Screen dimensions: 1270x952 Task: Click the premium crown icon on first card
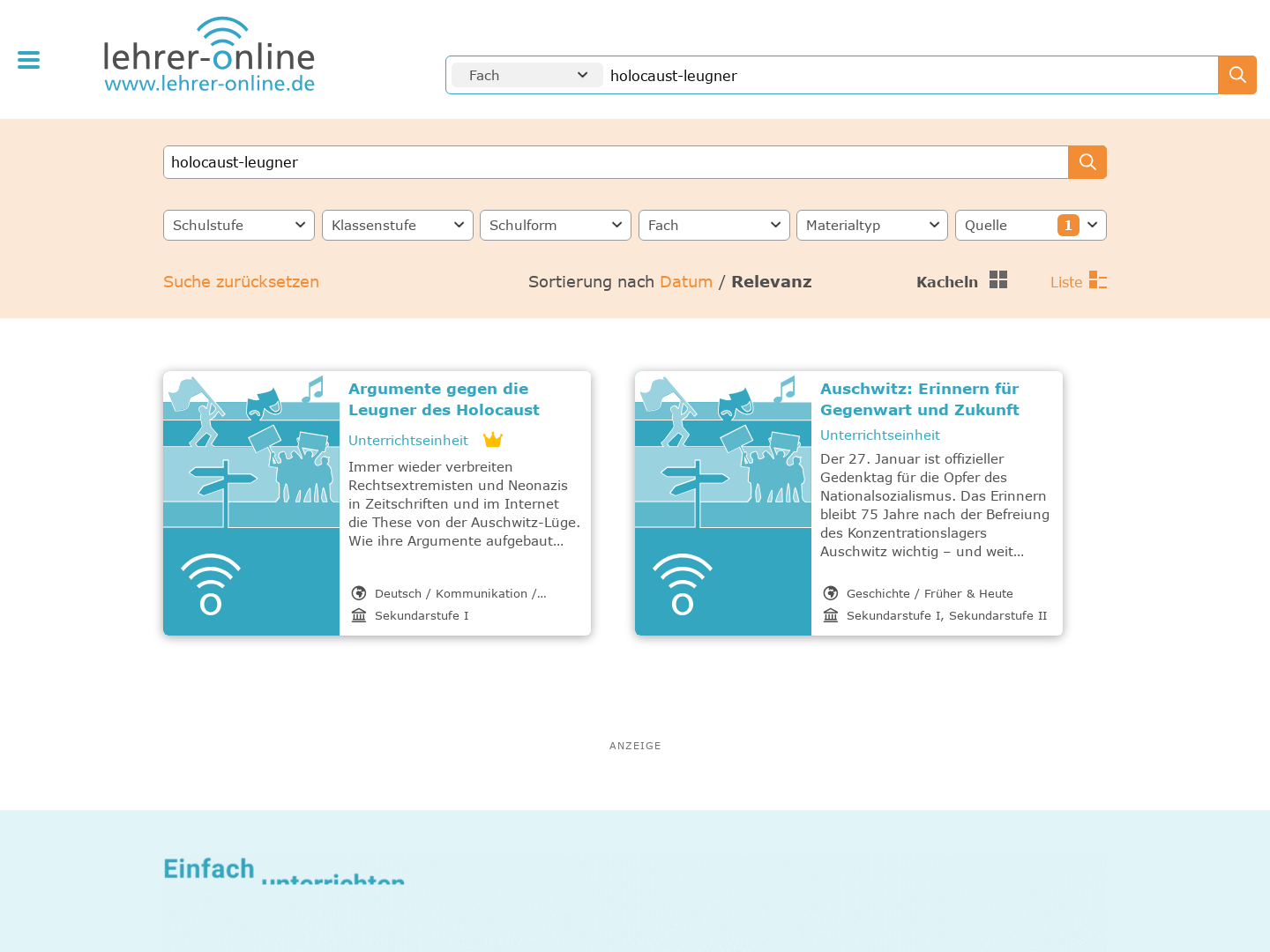[493, 439]
